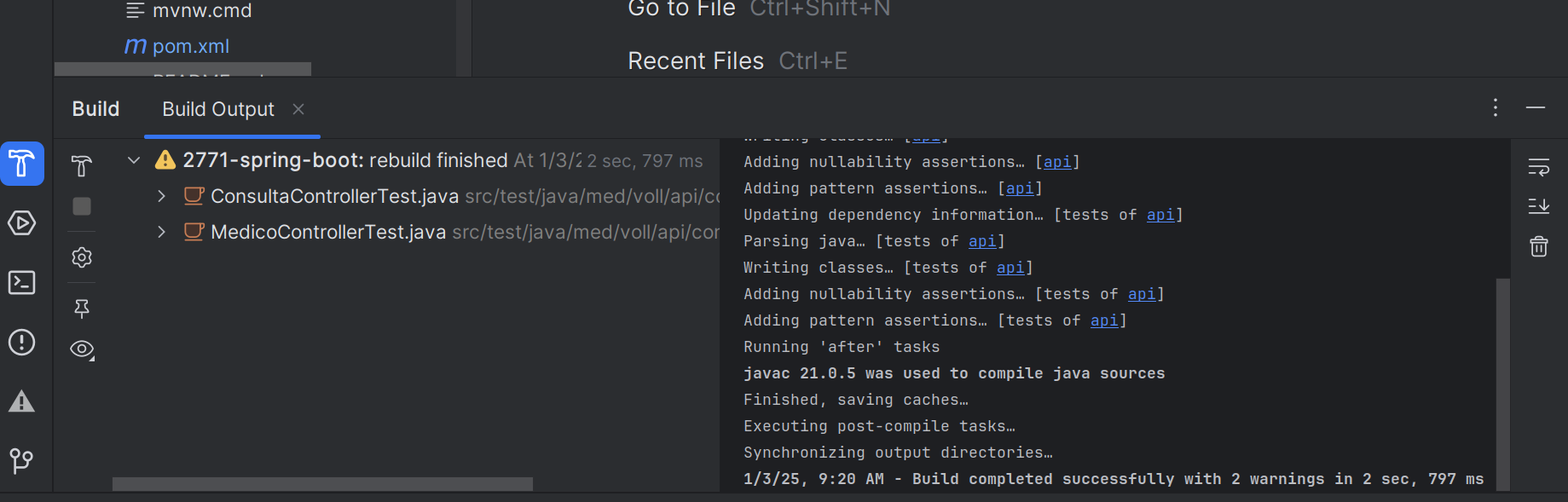The width and height of the screenshot is (1568, 502).
Task: Click the console vertical scrollbar thumb
Action: (x=1503, y=384)
